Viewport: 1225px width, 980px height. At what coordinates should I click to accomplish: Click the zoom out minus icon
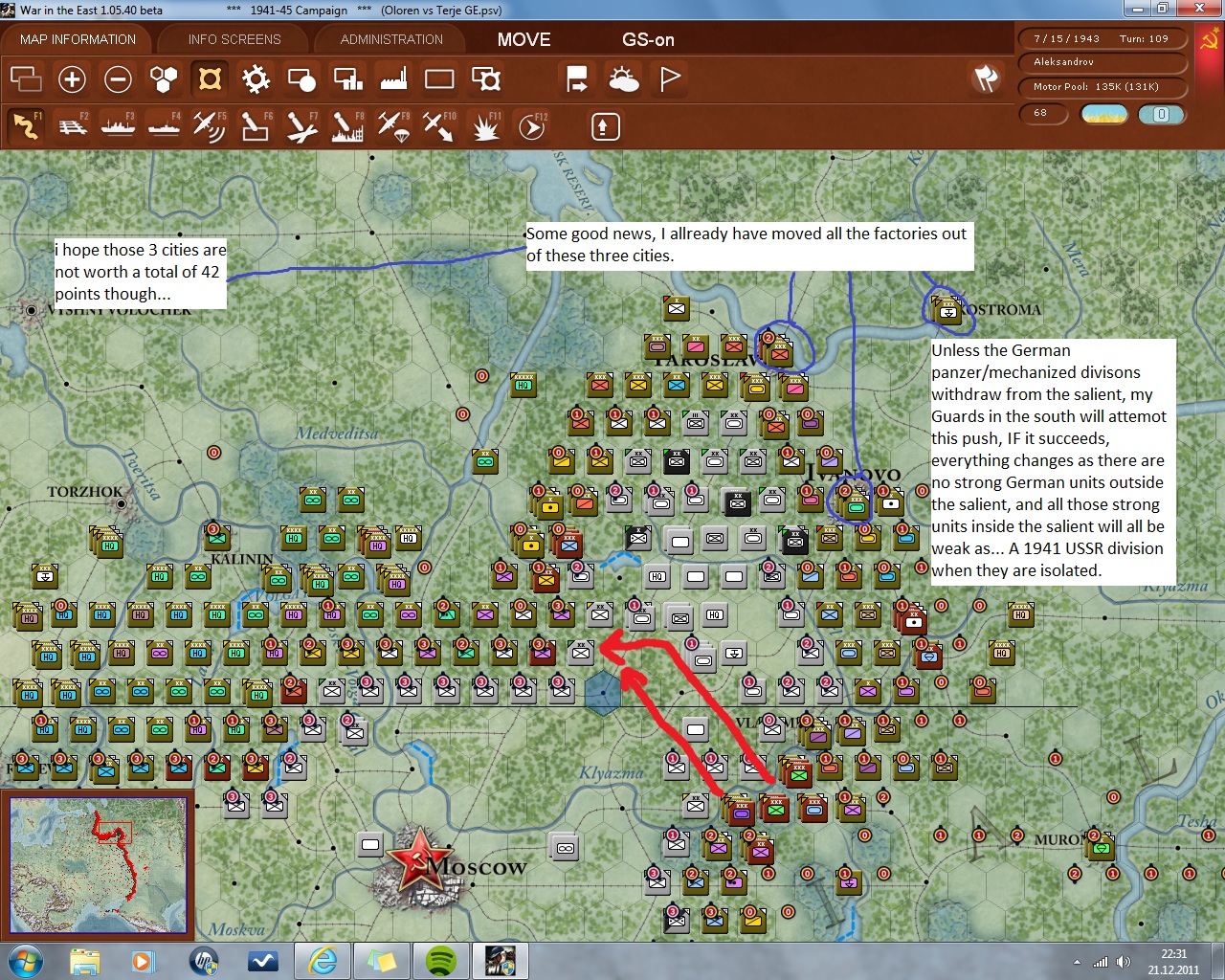[118, 78]
